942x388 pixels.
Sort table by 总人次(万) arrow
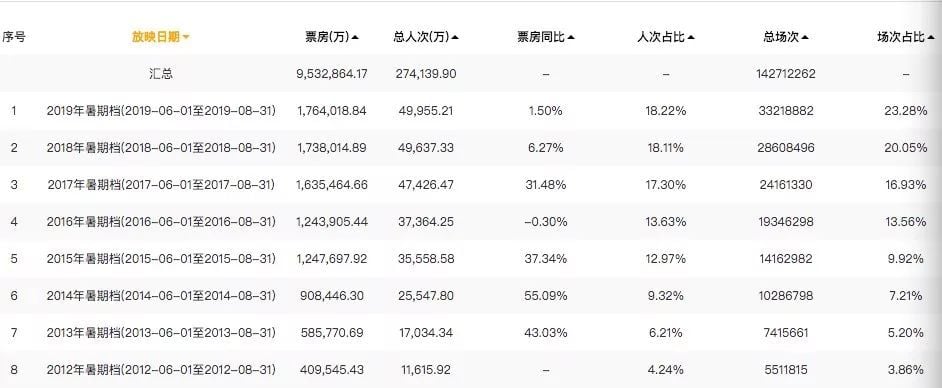coord(455,37)
